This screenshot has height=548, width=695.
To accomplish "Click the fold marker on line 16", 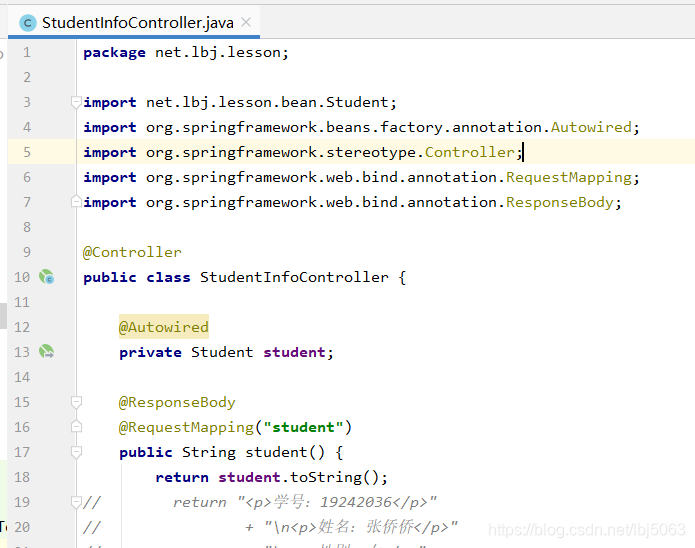I will [76, 427].
